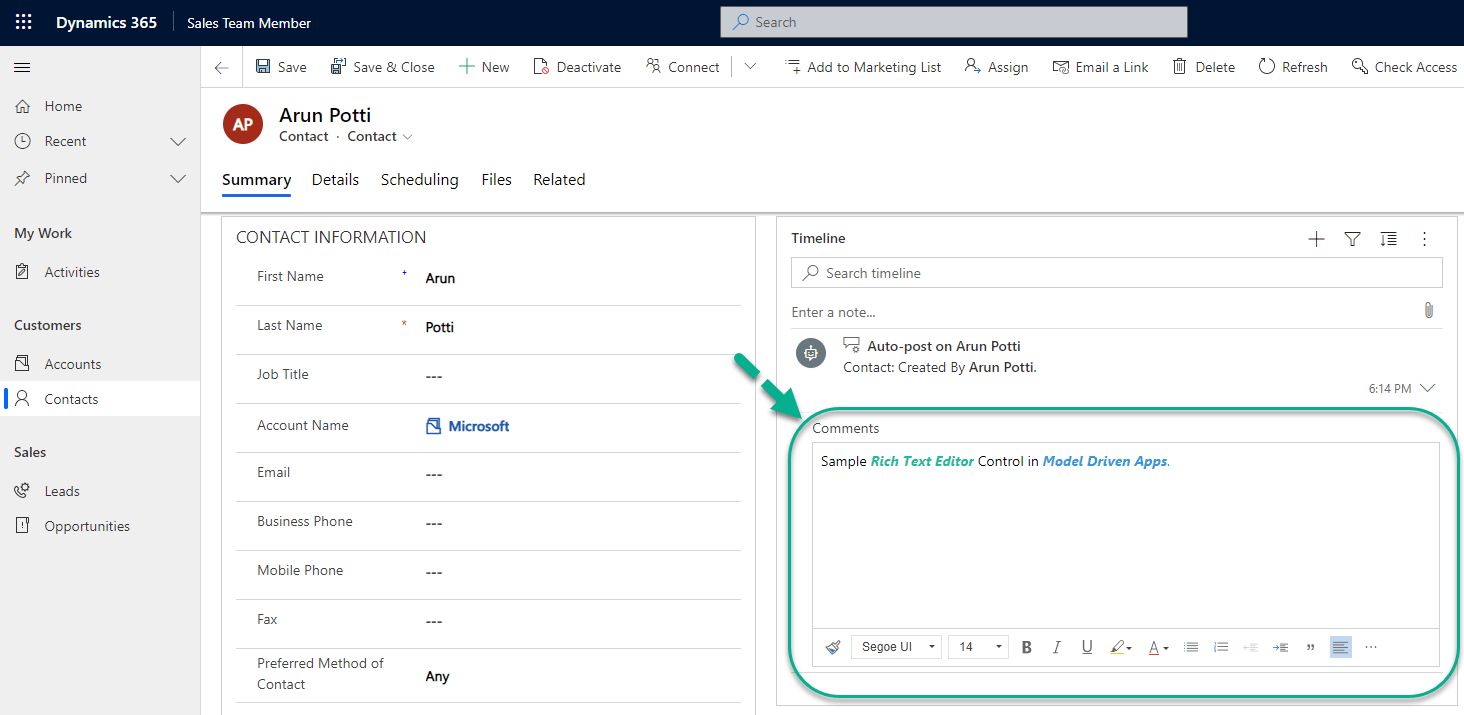This screenshot has height=715, width=1464.
Task: Add contact to Marketing List
Action: click(x=863, y=67)
